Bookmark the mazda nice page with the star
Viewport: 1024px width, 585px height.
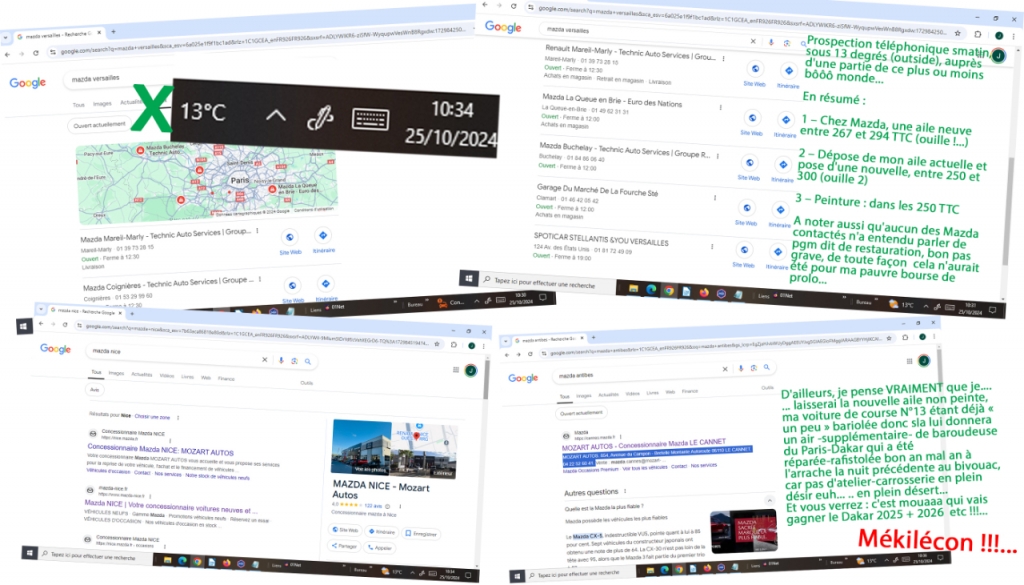(438, 343)
